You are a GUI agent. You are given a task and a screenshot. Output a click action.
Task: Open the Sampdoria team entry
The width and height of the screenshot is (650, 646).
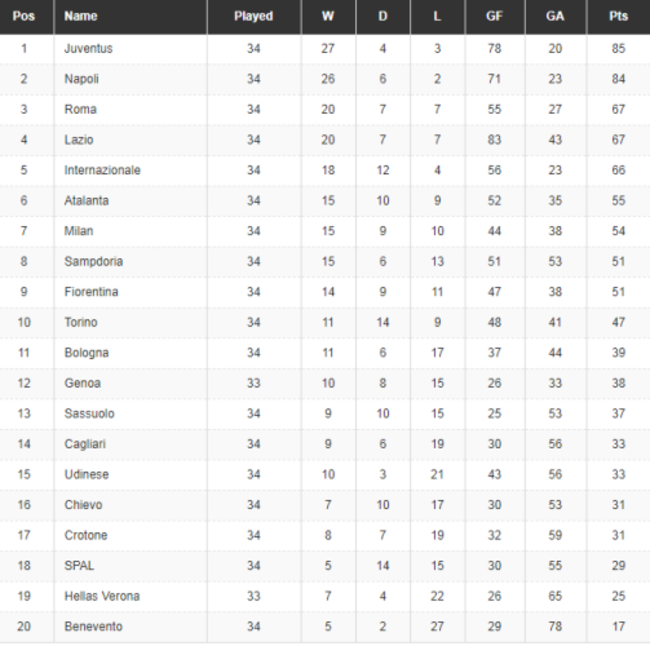[x=93, y=261]
